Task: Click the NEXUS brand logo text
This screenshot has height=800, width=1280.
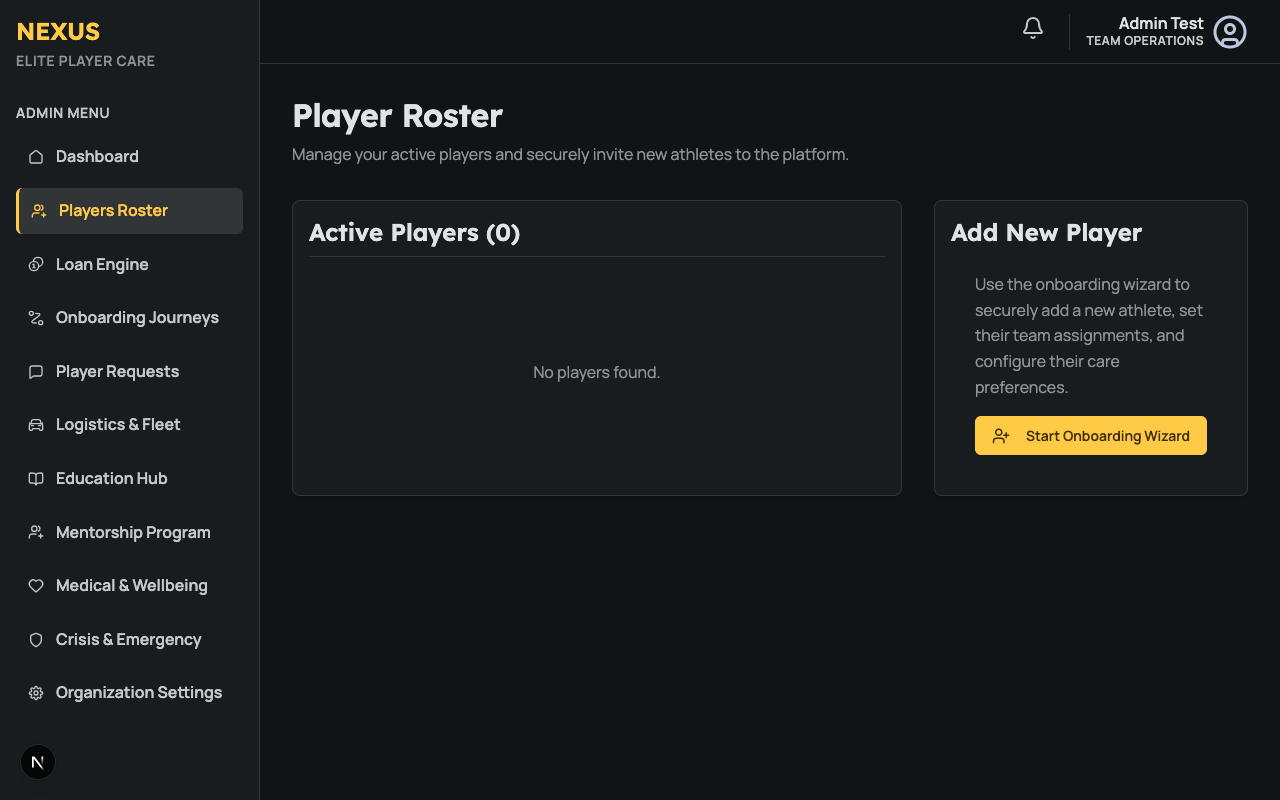Action: [x=58, y=32]
